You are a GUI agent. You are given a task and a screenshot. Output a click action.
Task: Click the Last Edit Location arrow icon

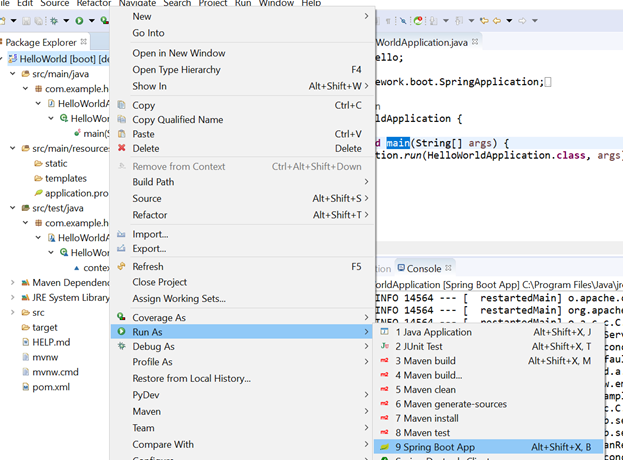[x=484, y=21]
